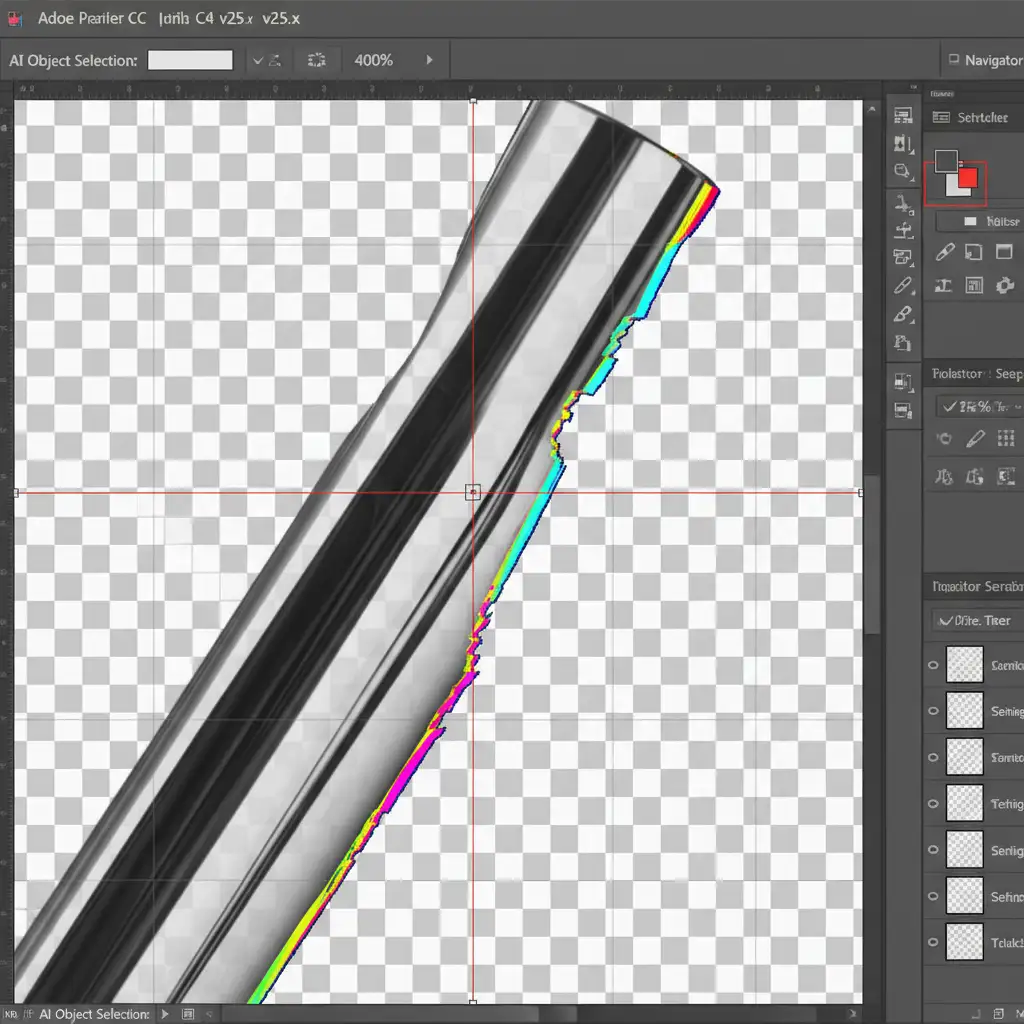Open the dropdown next to AI Object Selection field
1024x1024 pixels.
[x=257, y=60]
